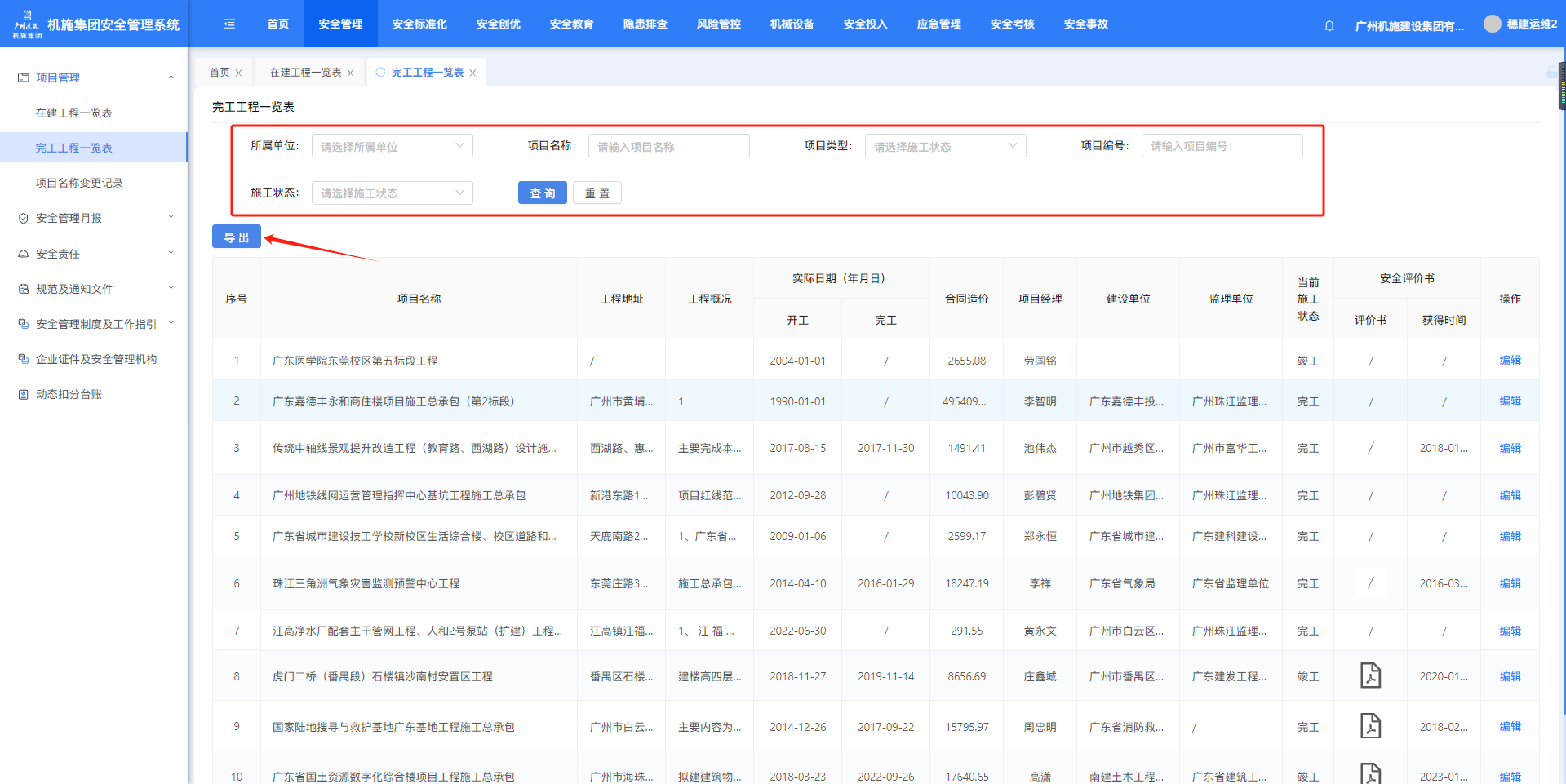Close the 完工工程一览表 tab
This screenshot has width=1566, height=784.
pos(472,73)
